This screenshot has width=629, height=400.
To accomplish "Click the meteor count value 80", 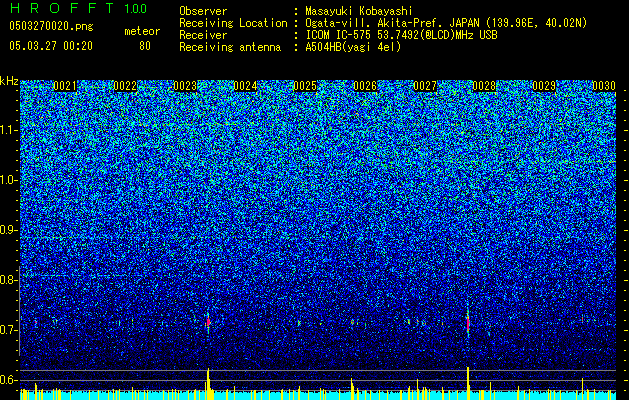I will point(145,46).
